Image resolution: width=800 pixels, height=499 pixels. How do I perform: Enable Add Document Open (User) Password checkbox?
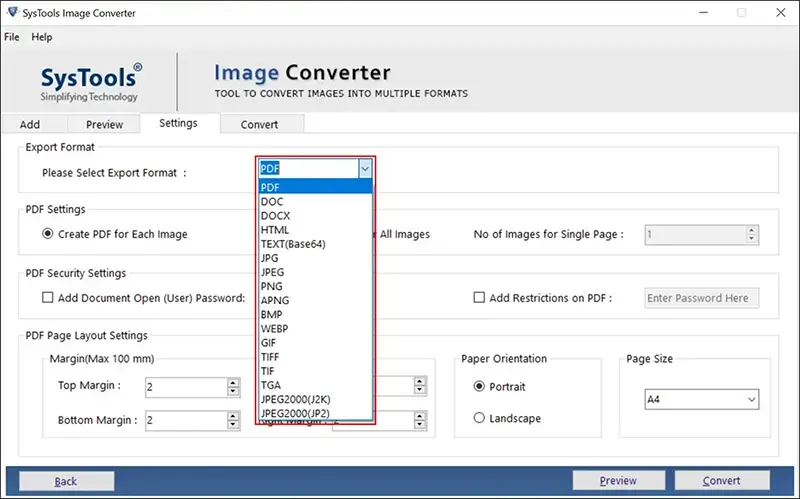tap(47, 297)
